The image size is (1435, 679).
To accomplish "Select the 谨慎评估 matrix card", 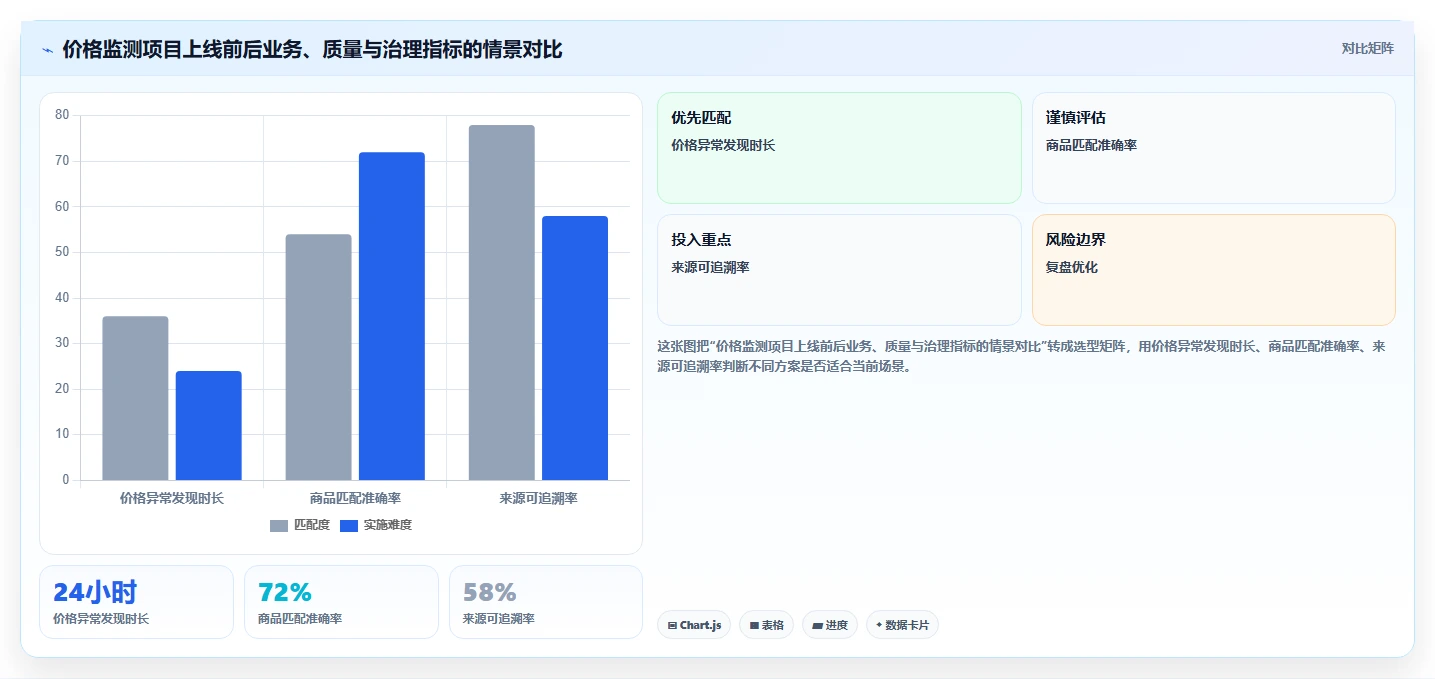I will point(1213,148).
